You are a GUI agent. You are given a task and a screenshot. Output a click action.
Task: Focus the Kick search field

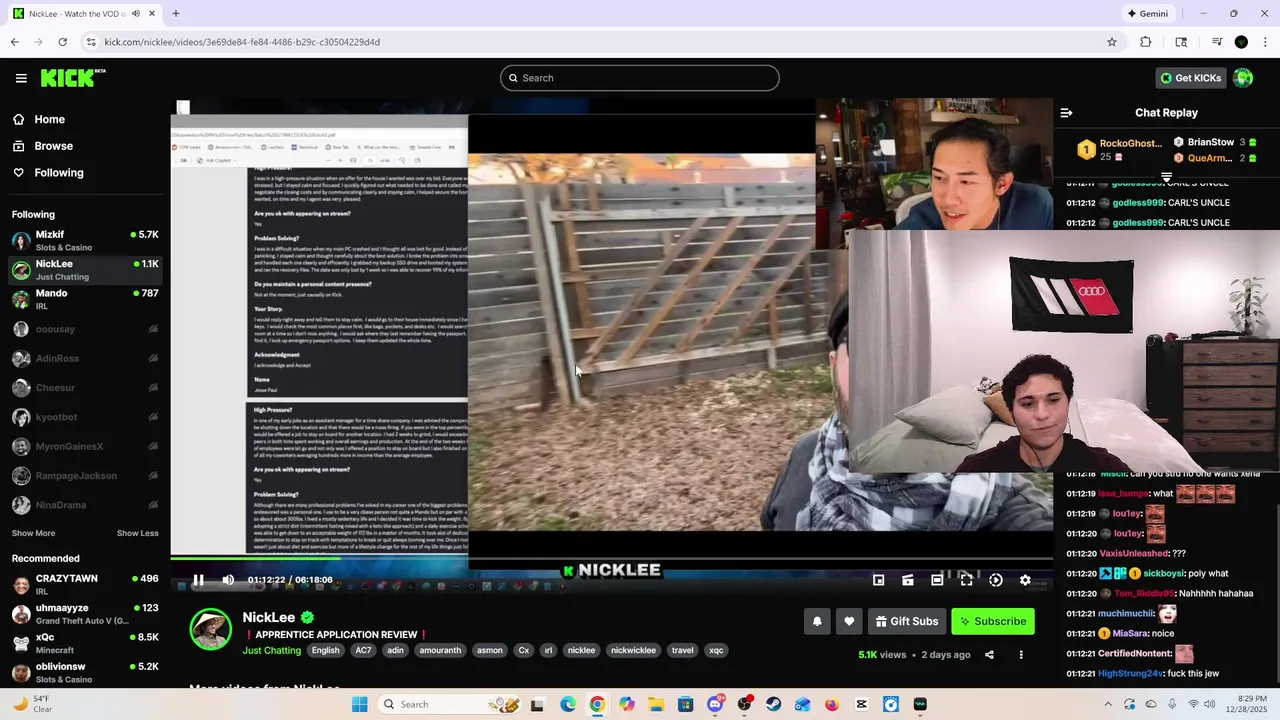(640, 78)
